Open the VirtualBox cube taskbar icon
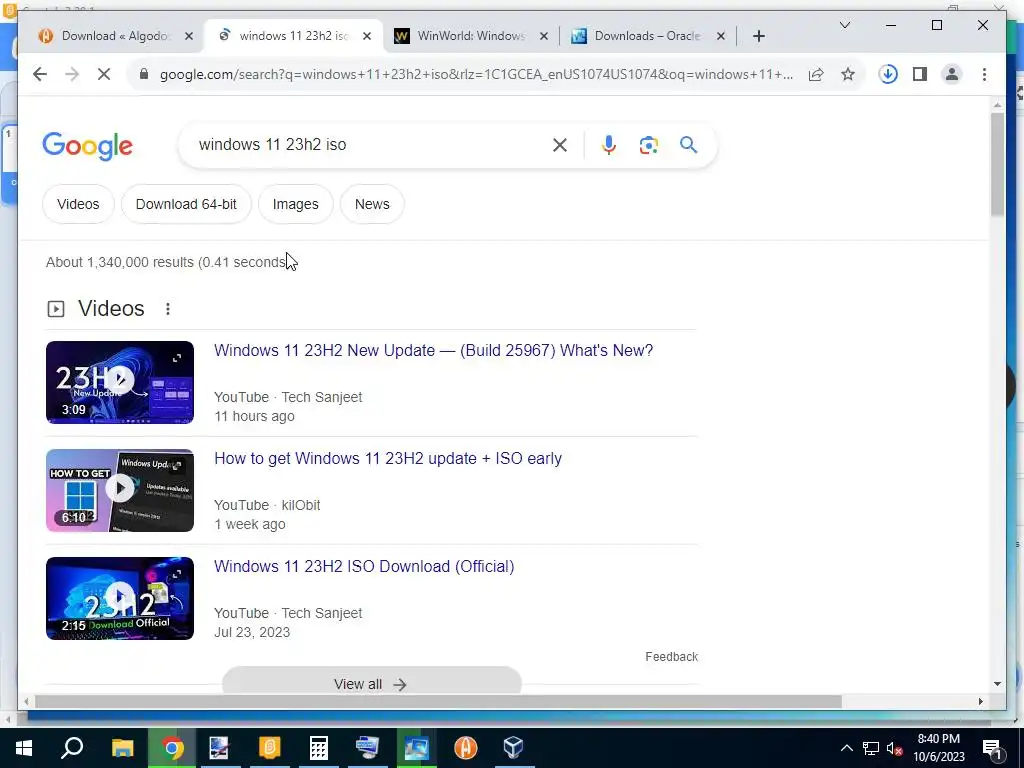The height and width of the screenshot is (768, 1024). 514,748
